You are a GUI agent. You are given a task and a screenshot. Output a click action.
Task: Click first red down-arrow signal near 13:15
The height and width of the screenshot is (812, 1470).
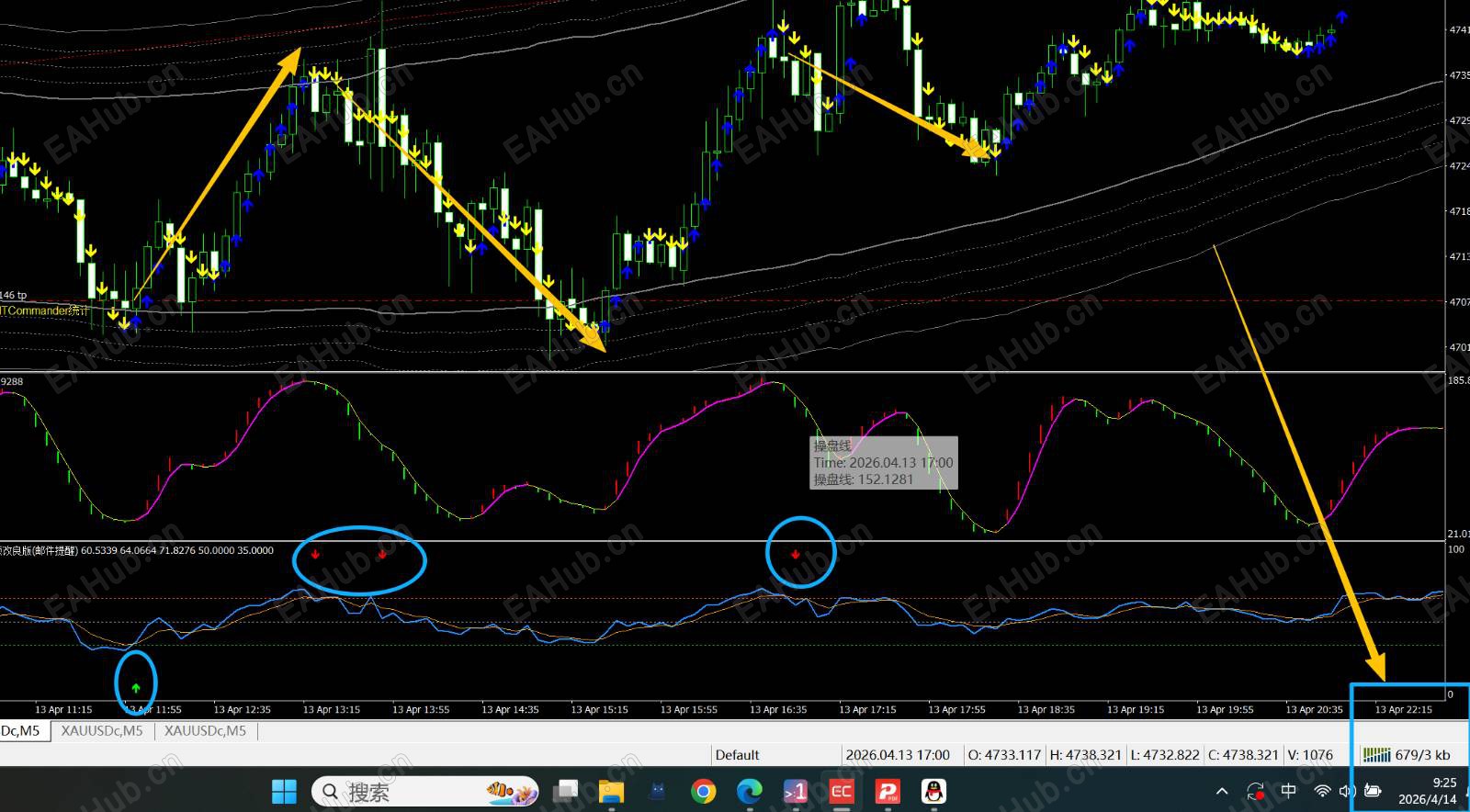[315, 554]
